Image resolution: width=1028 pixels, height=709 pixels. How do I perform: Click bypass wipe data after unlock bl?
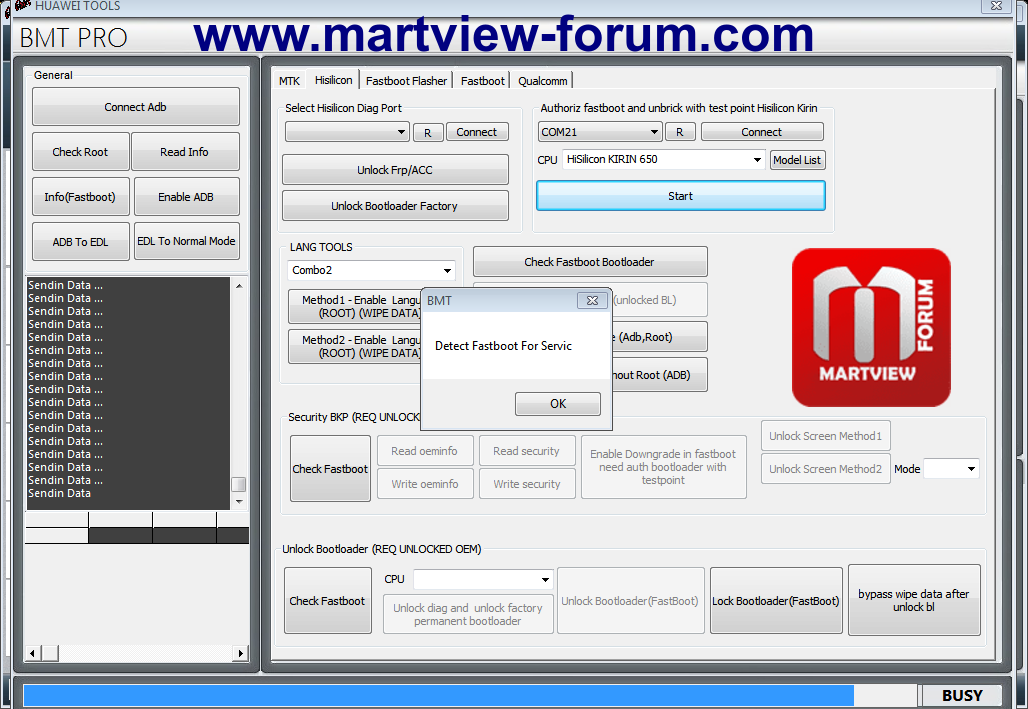(914, 600)
